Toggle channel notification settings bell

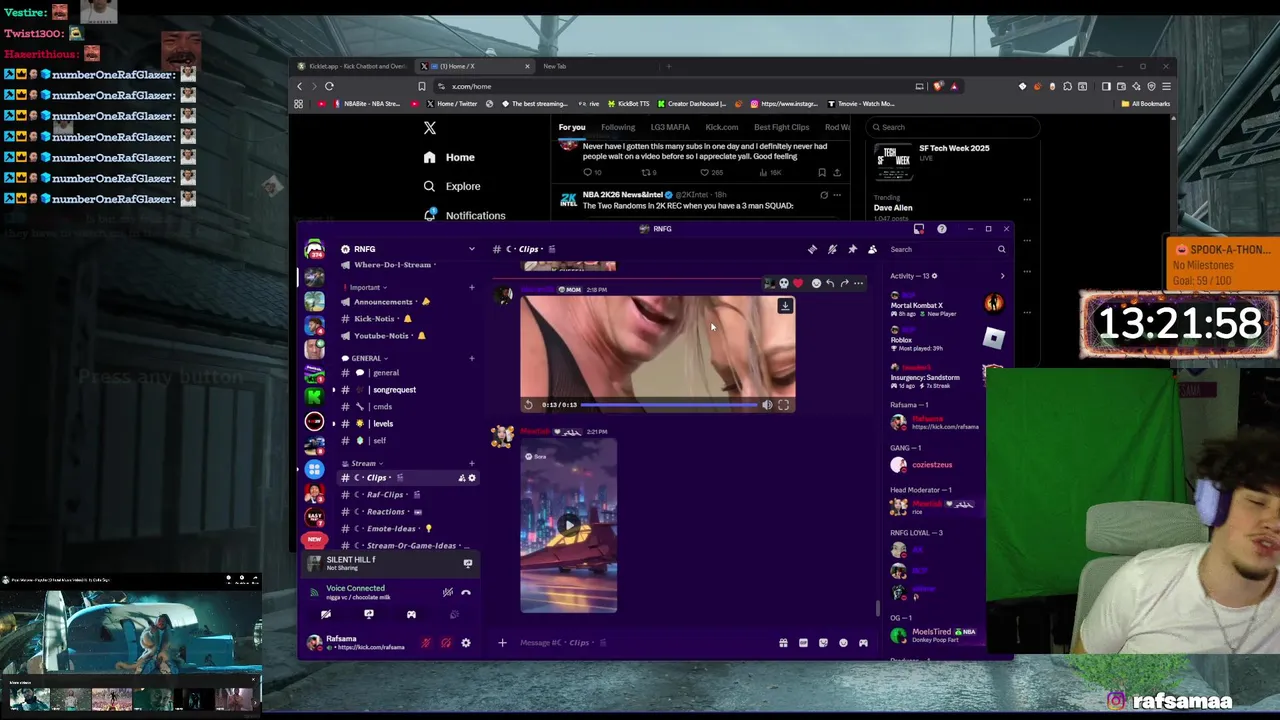(832, 249)
